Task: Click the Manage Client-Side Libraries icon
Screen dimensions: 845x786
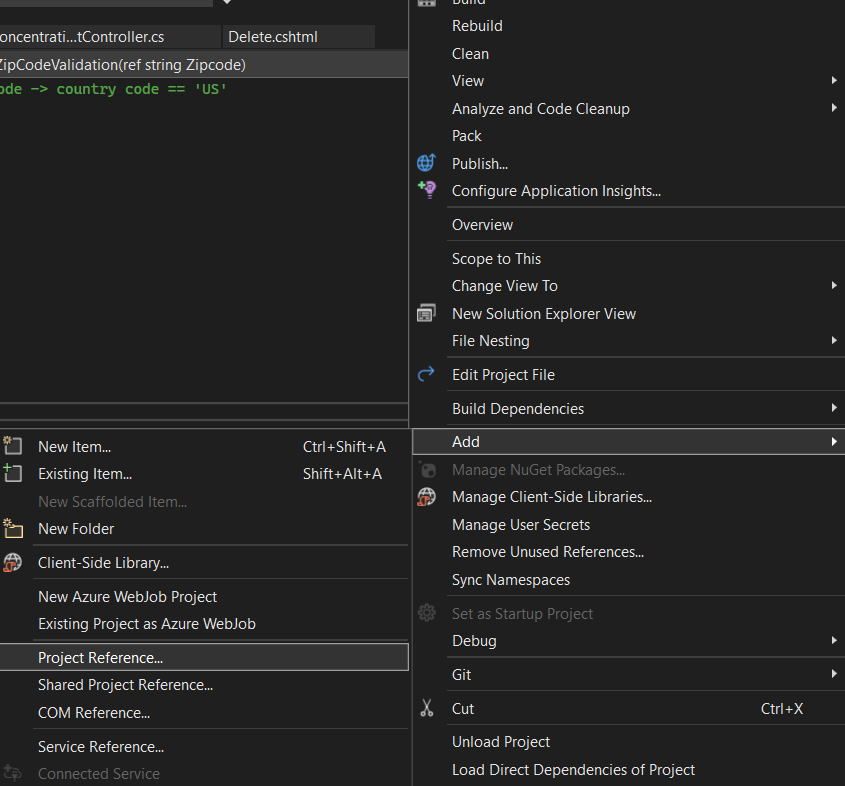Action: click(x=427, y=497)
